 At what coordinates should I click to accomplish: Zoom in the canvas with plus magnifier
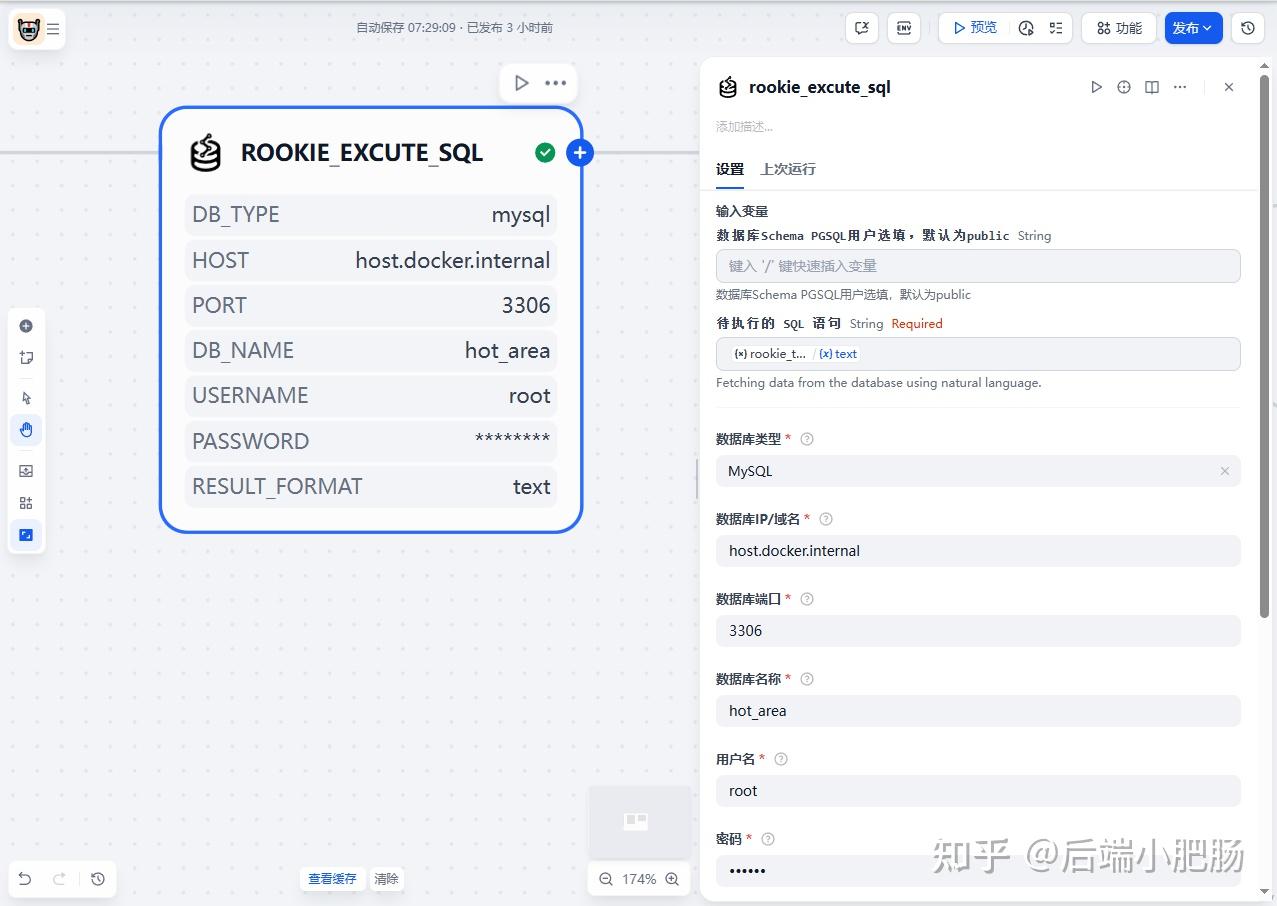pyautogui.click(x=672, y=879)
